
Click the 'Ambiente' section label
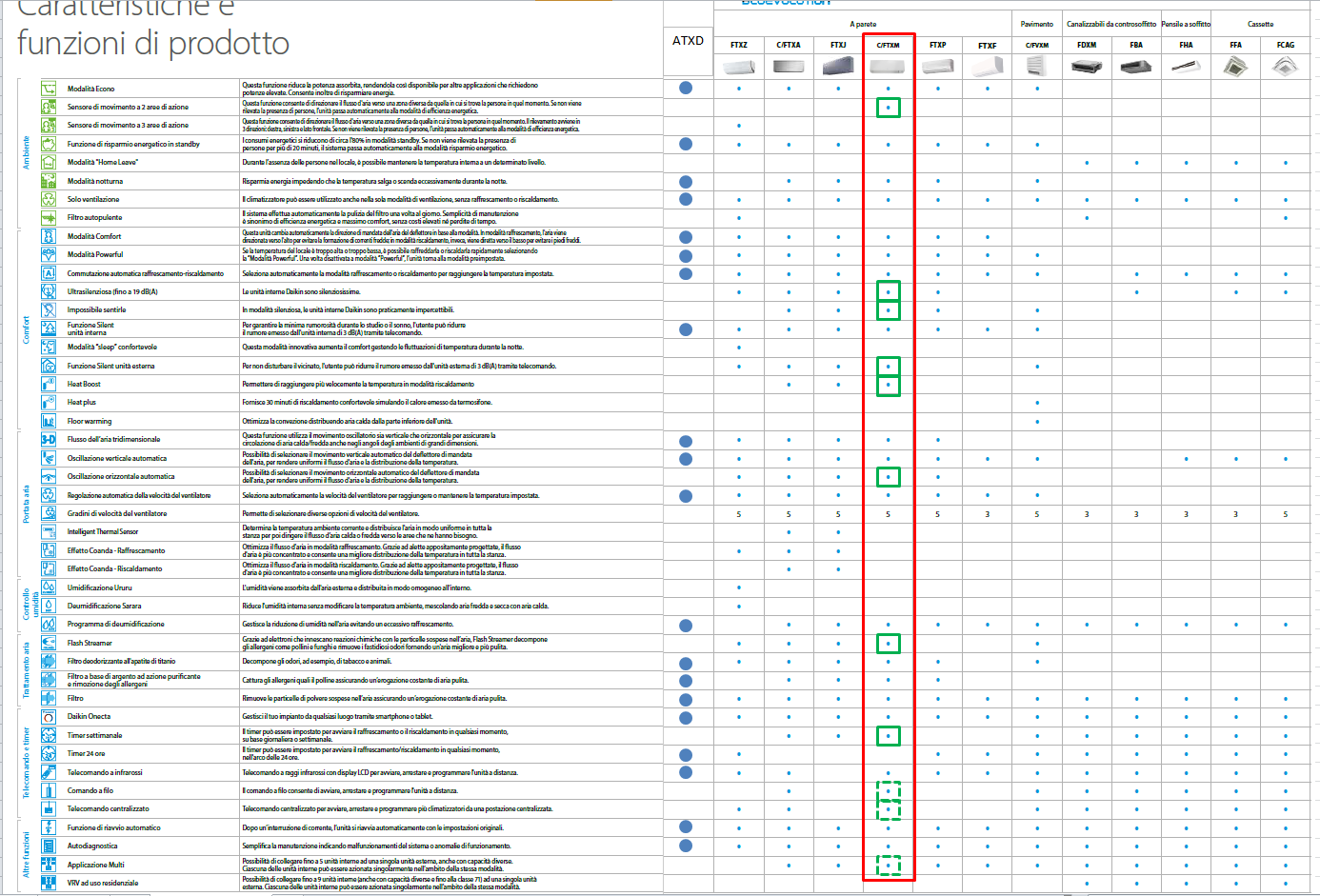pos(27,152)
